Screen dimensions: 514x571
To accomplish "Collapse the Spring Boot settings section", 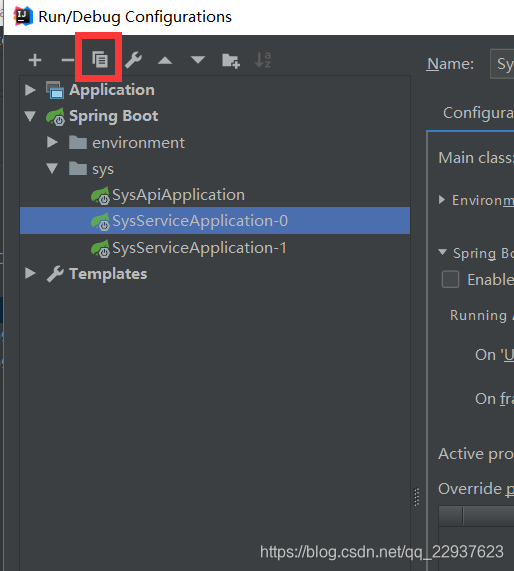I will click(x=443, y=252).
